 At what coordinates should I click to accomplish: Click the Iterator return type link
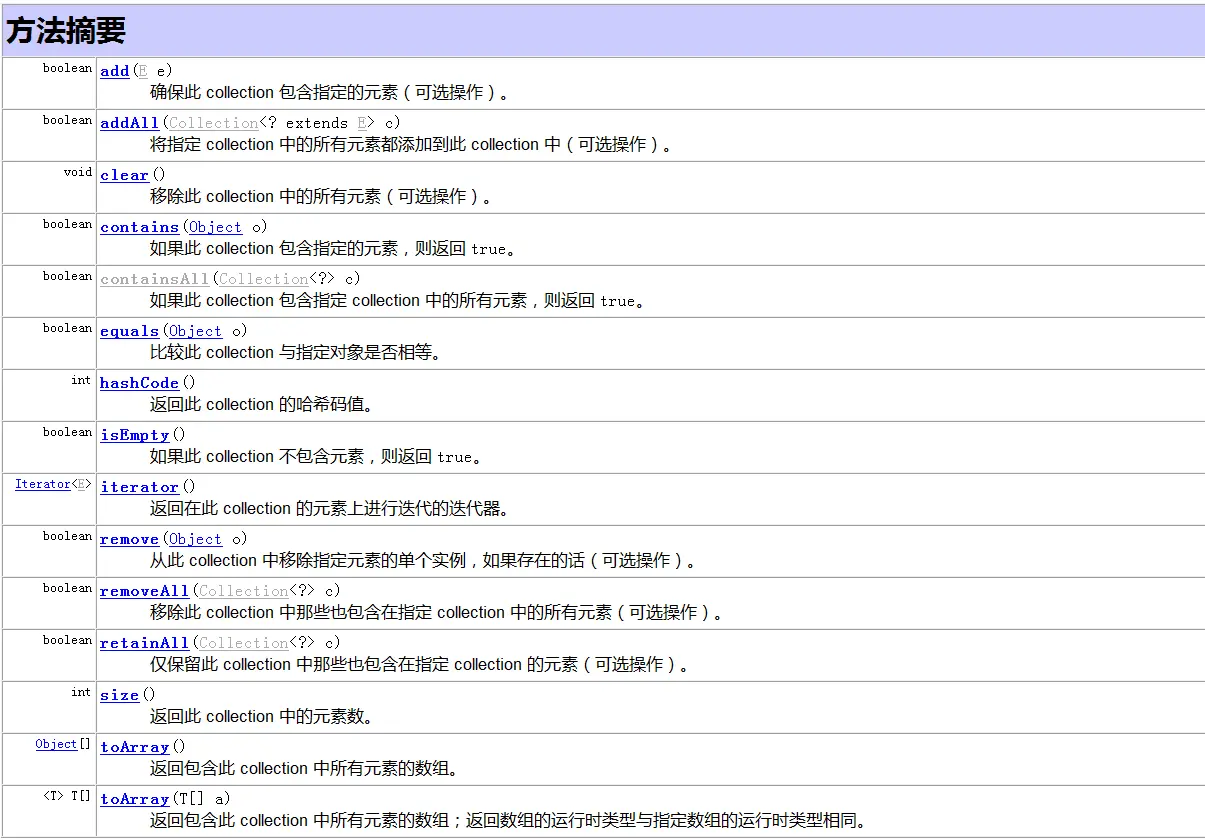pos(43,484)
